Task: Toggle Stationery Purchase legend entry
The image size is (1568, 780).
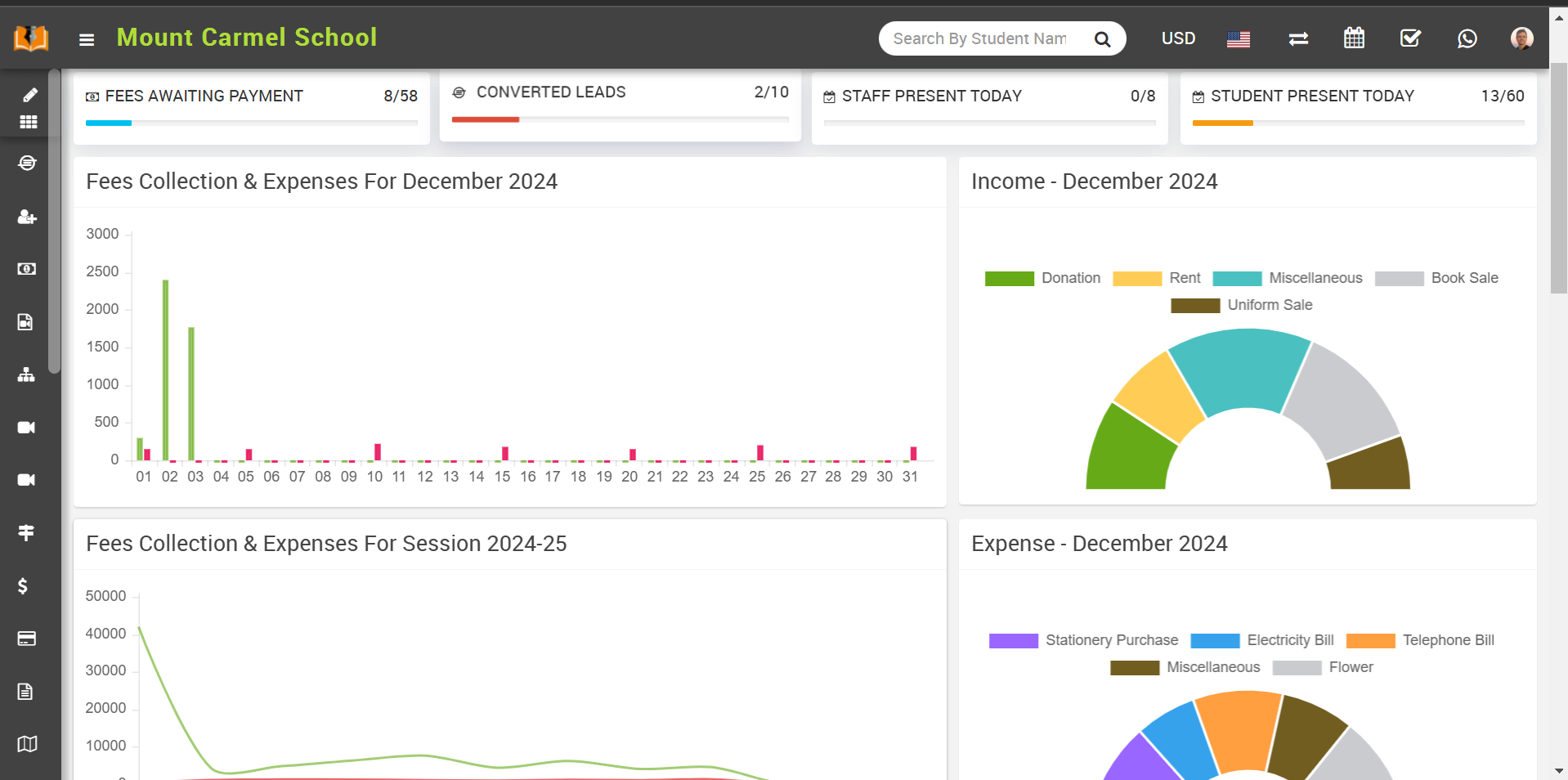Action: (x=1083, y=640)
